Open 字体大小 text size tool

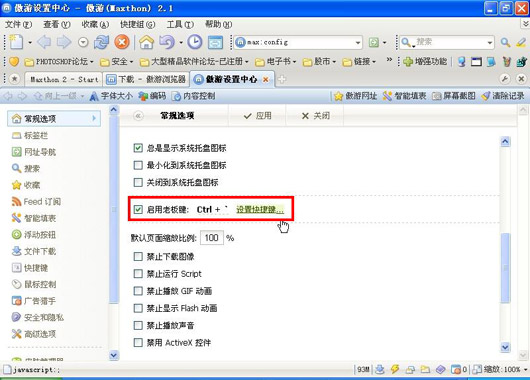111,96
